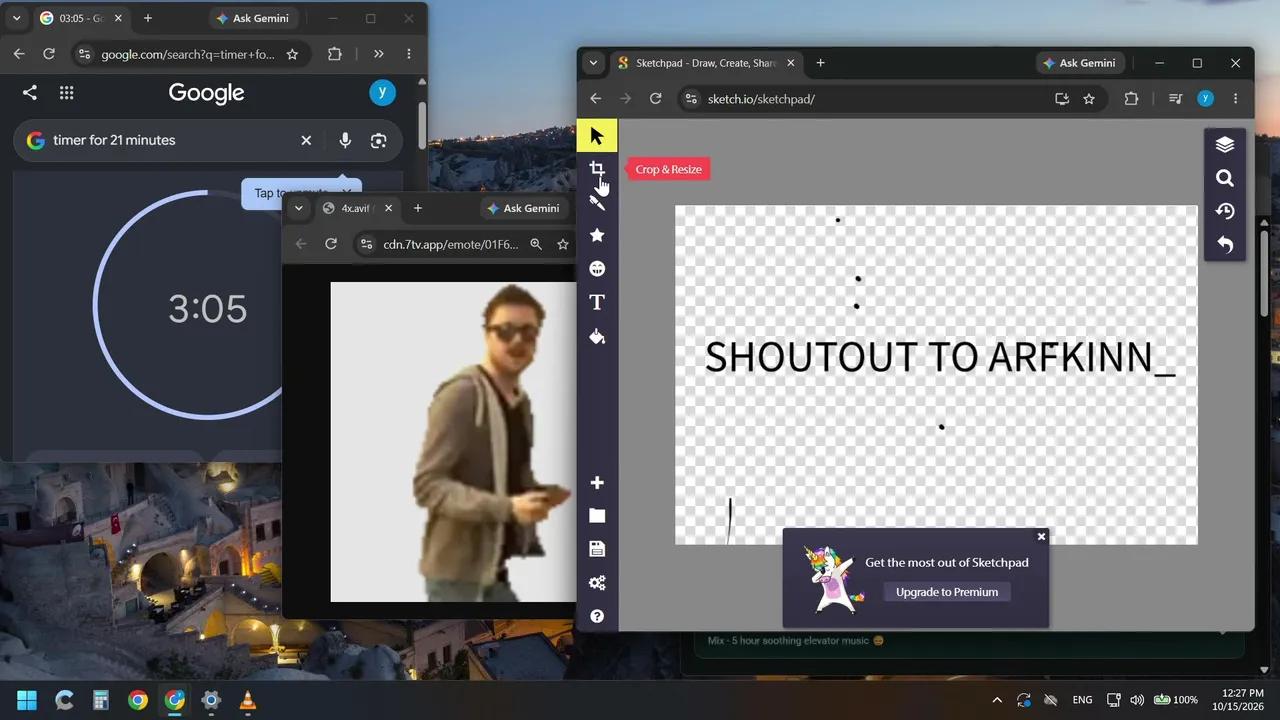The height and width of the screenshot is (720, 1280).
Task: Pick the brush tool in Sketchpad toolbar
Action: pyautogui.click(x=597, y=202)
